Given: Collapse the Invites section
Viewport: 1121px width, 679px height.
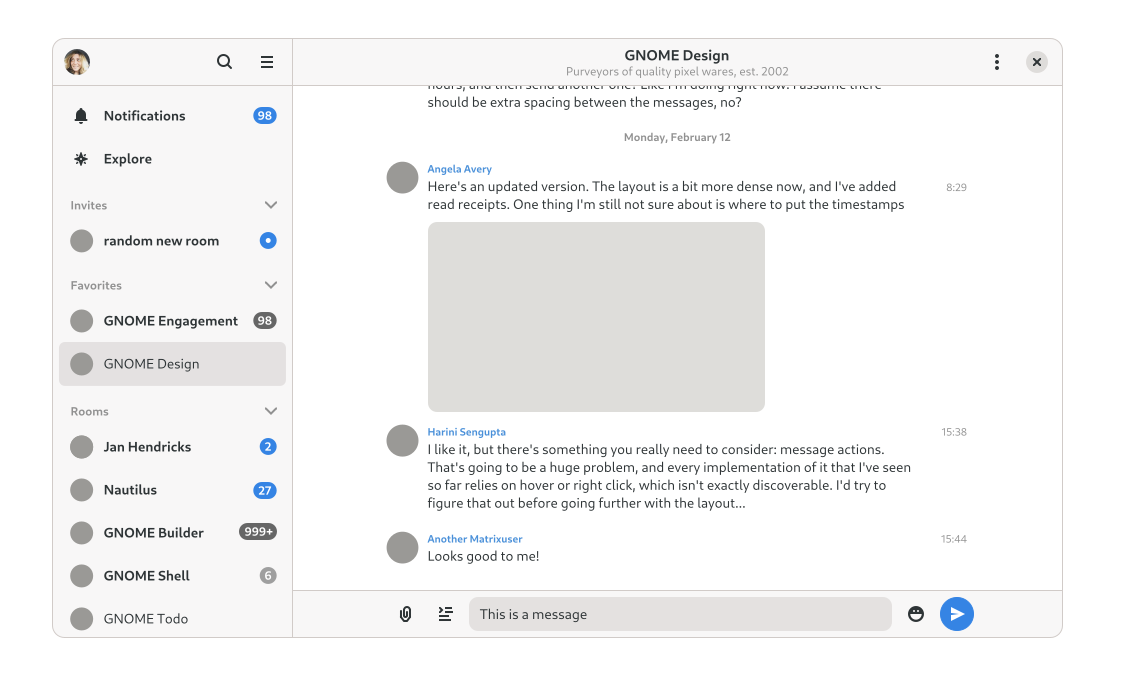Looking at the screenshot, I should pyautogui.click(x=270, y=205).
